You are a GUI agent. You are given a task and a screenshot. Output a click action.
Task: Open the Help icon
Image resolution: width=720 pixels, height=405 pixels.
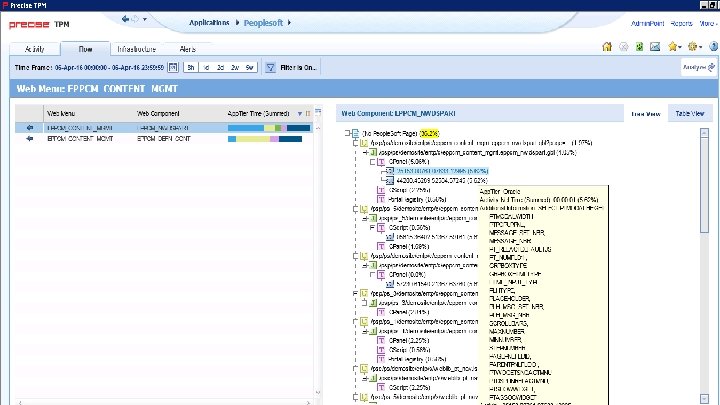pyautogui.click(x=714, y=47)
